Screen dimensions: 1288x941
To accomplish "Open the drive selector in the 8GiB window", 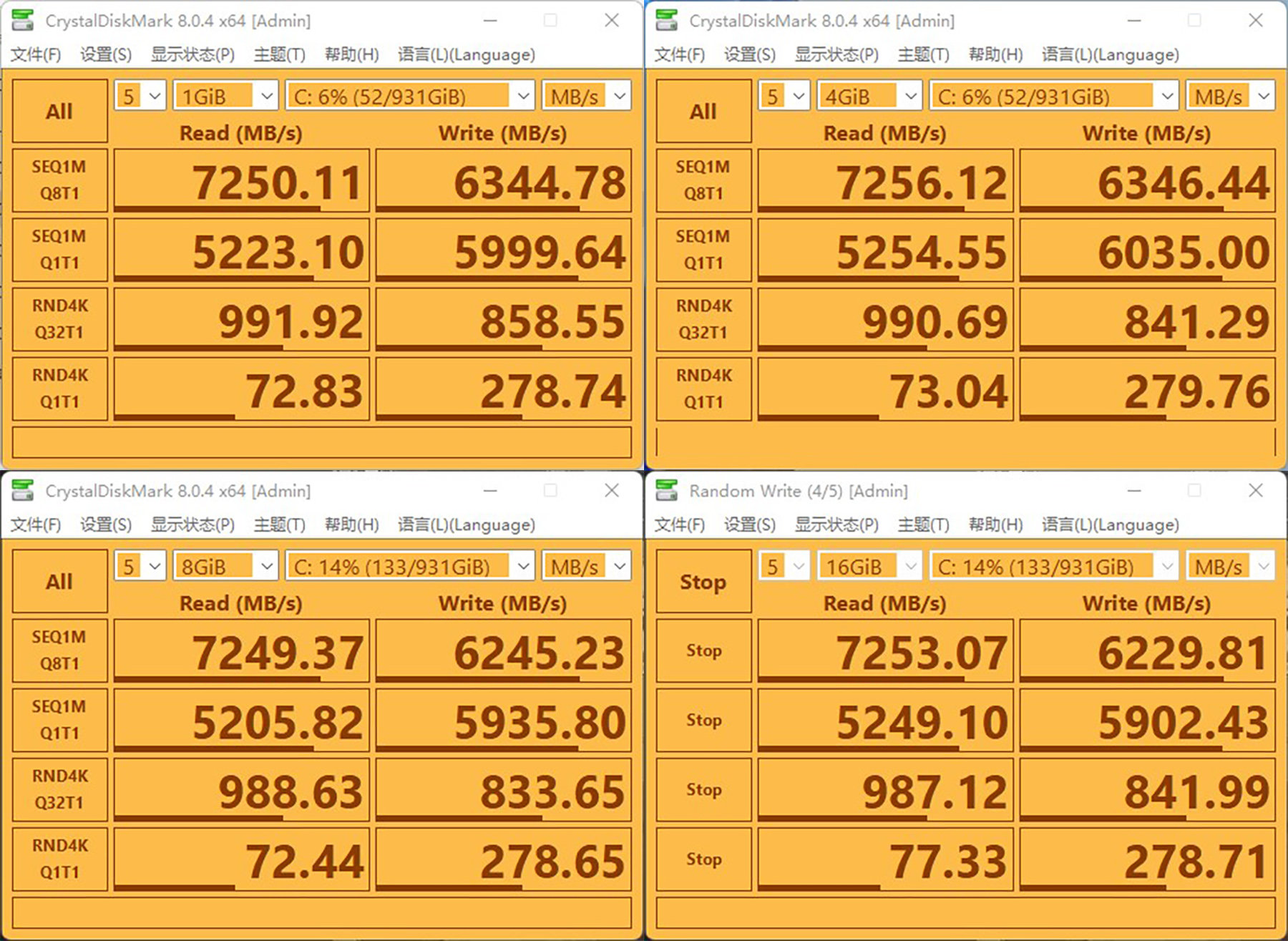I will tap(410, 566).
